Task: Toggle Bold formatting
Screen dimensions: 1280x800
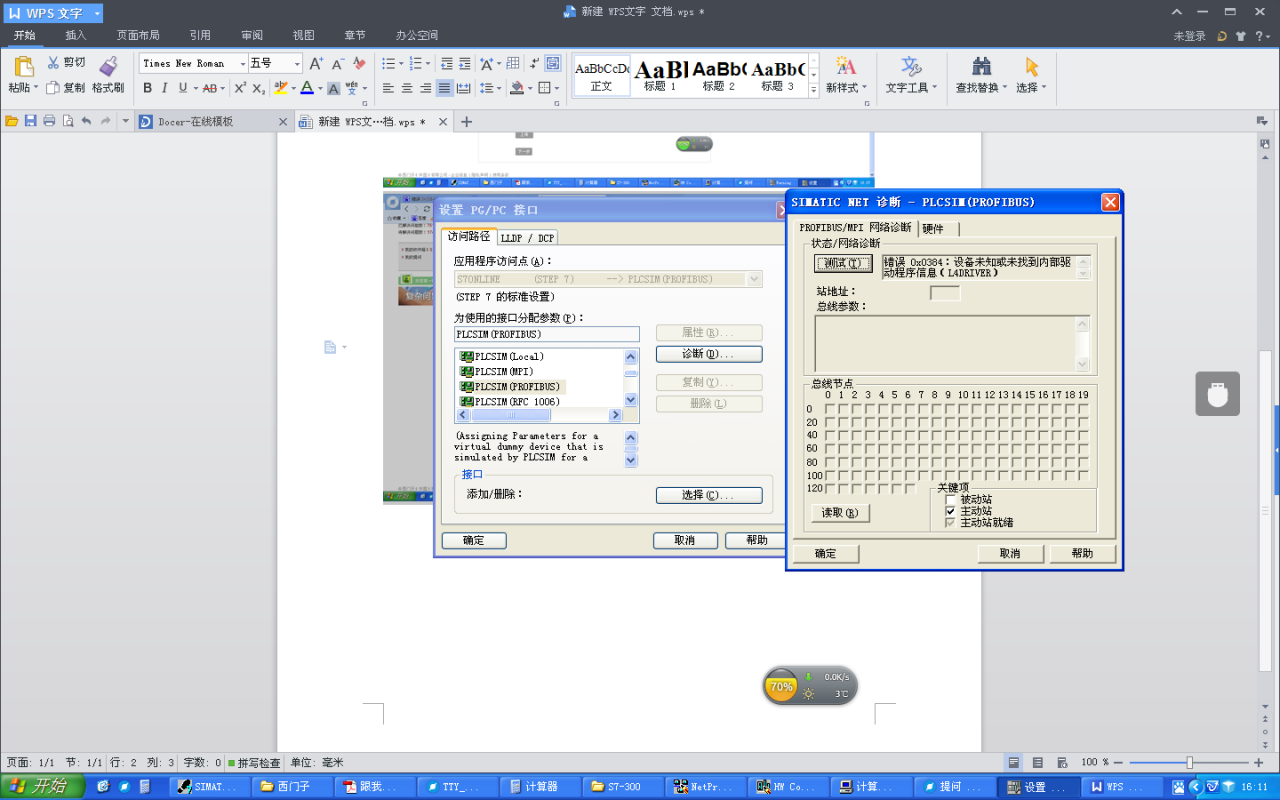Action: [147, 88]
